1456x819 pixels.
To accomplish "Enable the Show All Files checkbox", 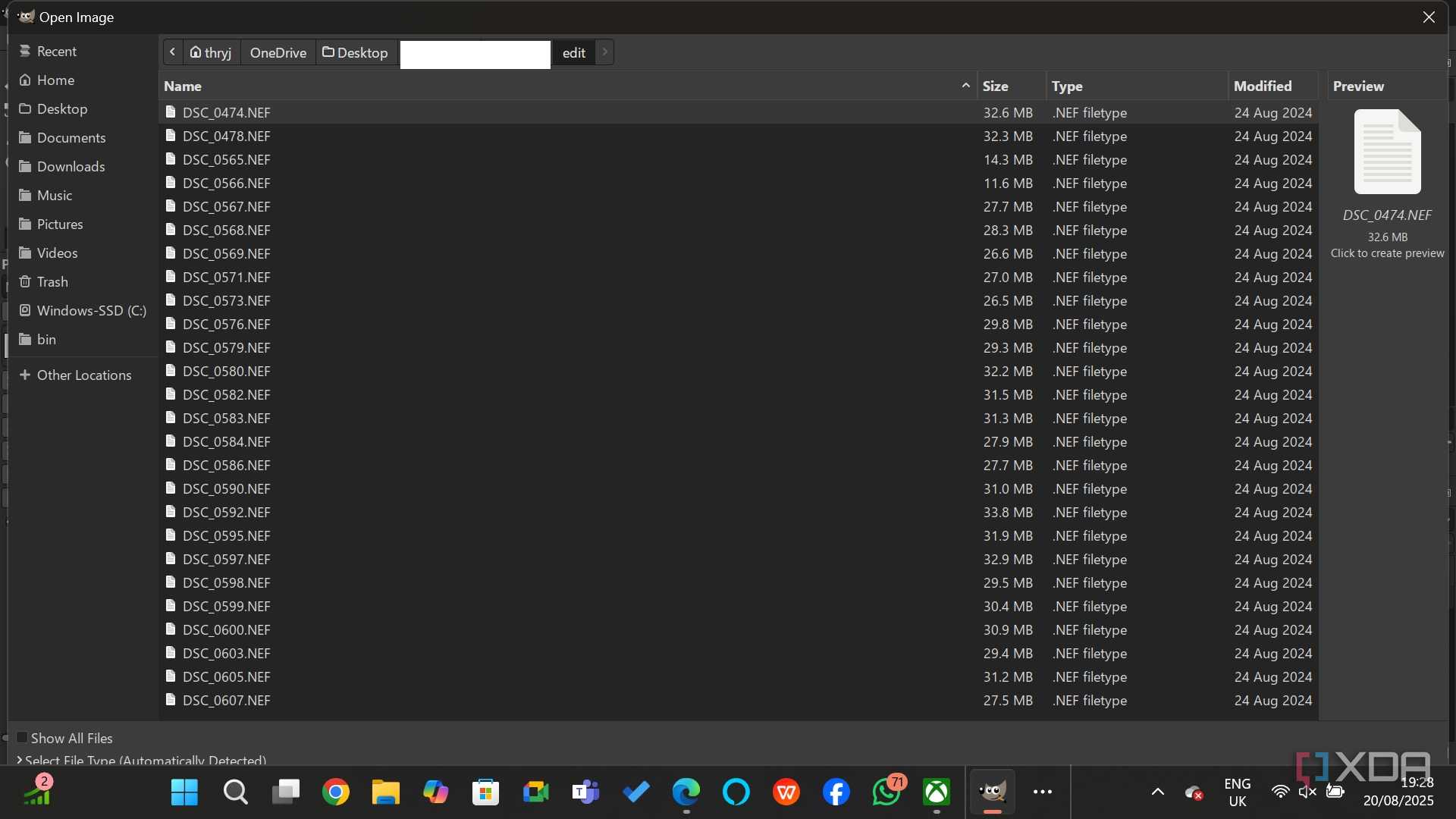I will (22, 737).
